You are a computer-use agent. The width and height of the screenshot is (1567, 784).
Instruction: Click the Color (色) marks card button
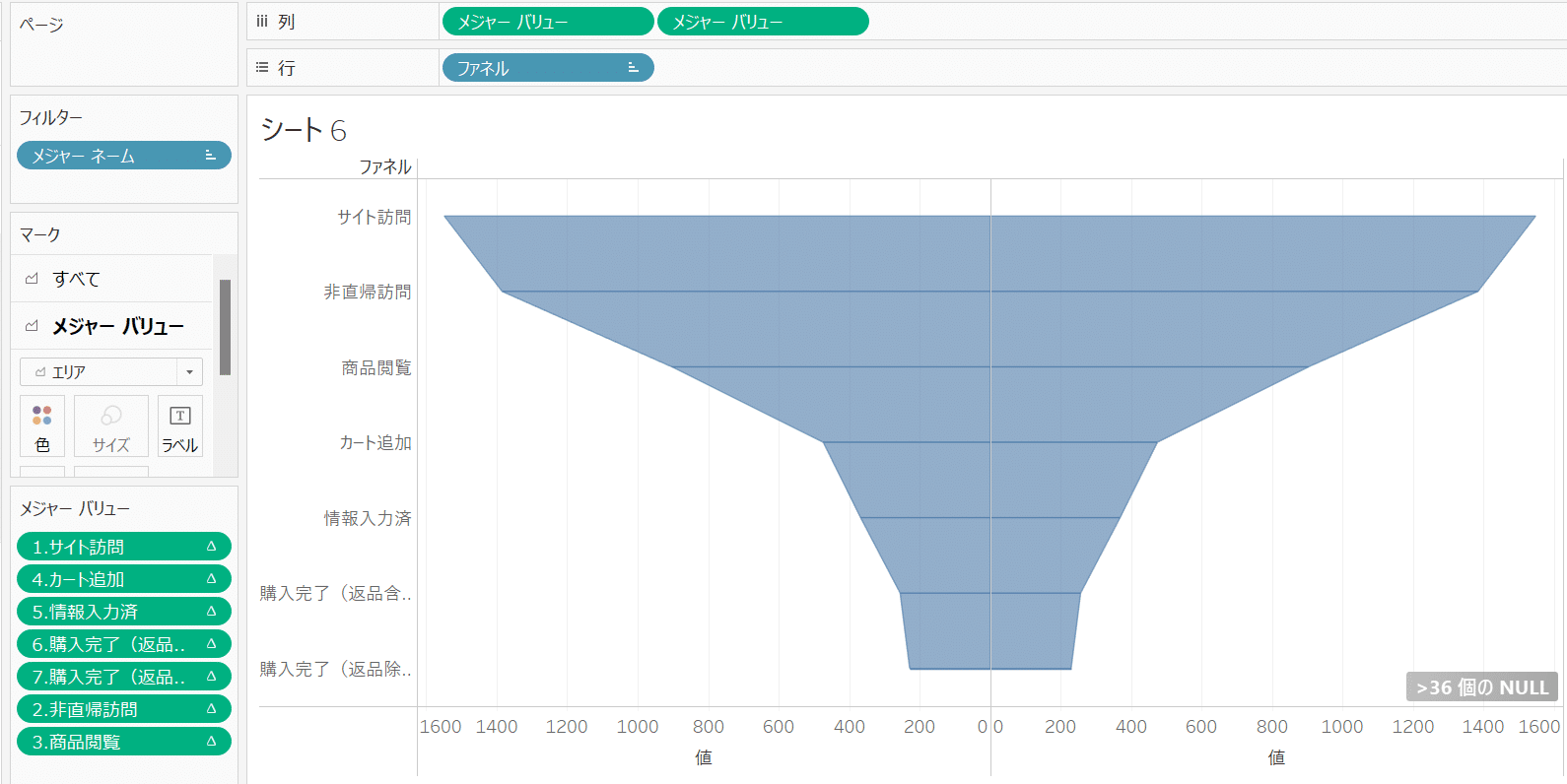tap(42, 426)
